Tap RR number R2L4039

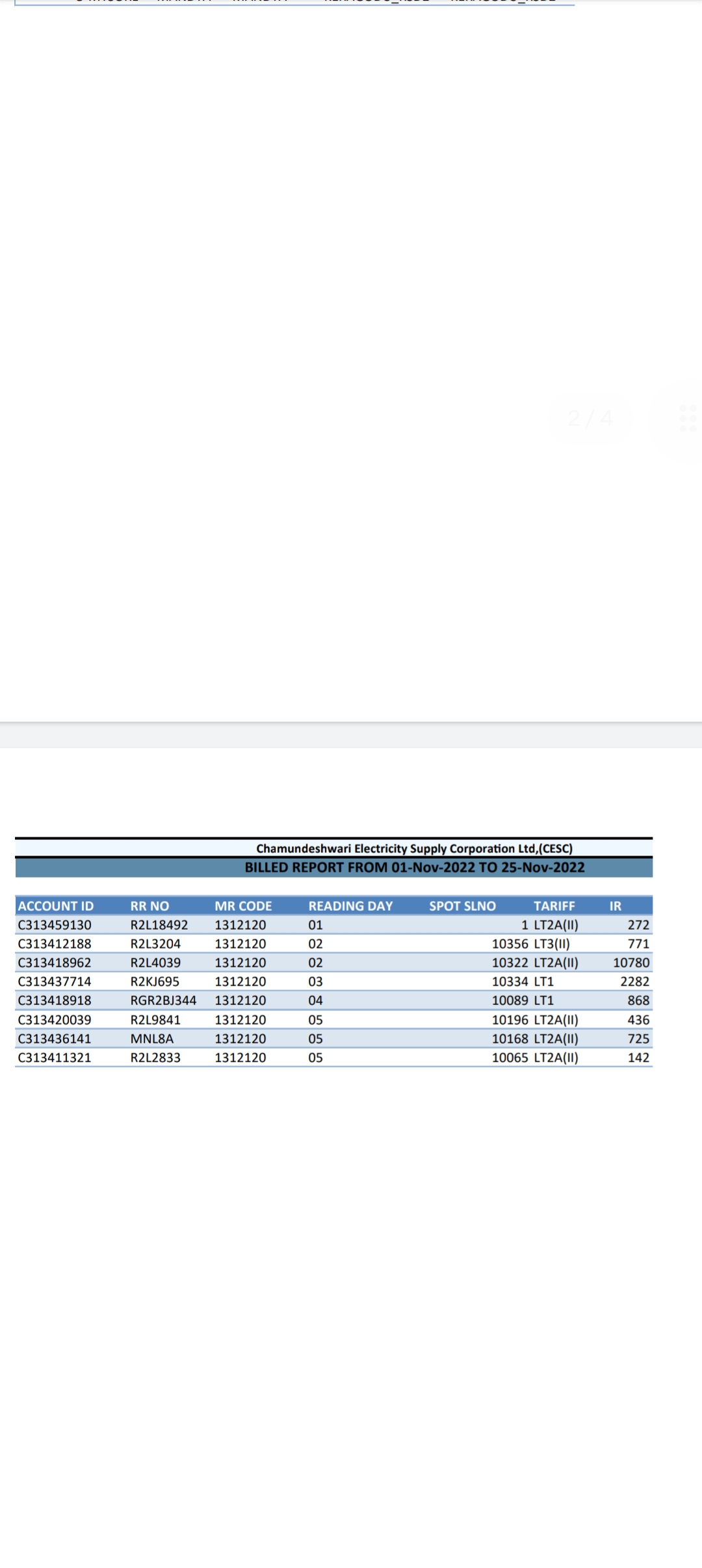[x=155, y=962]
